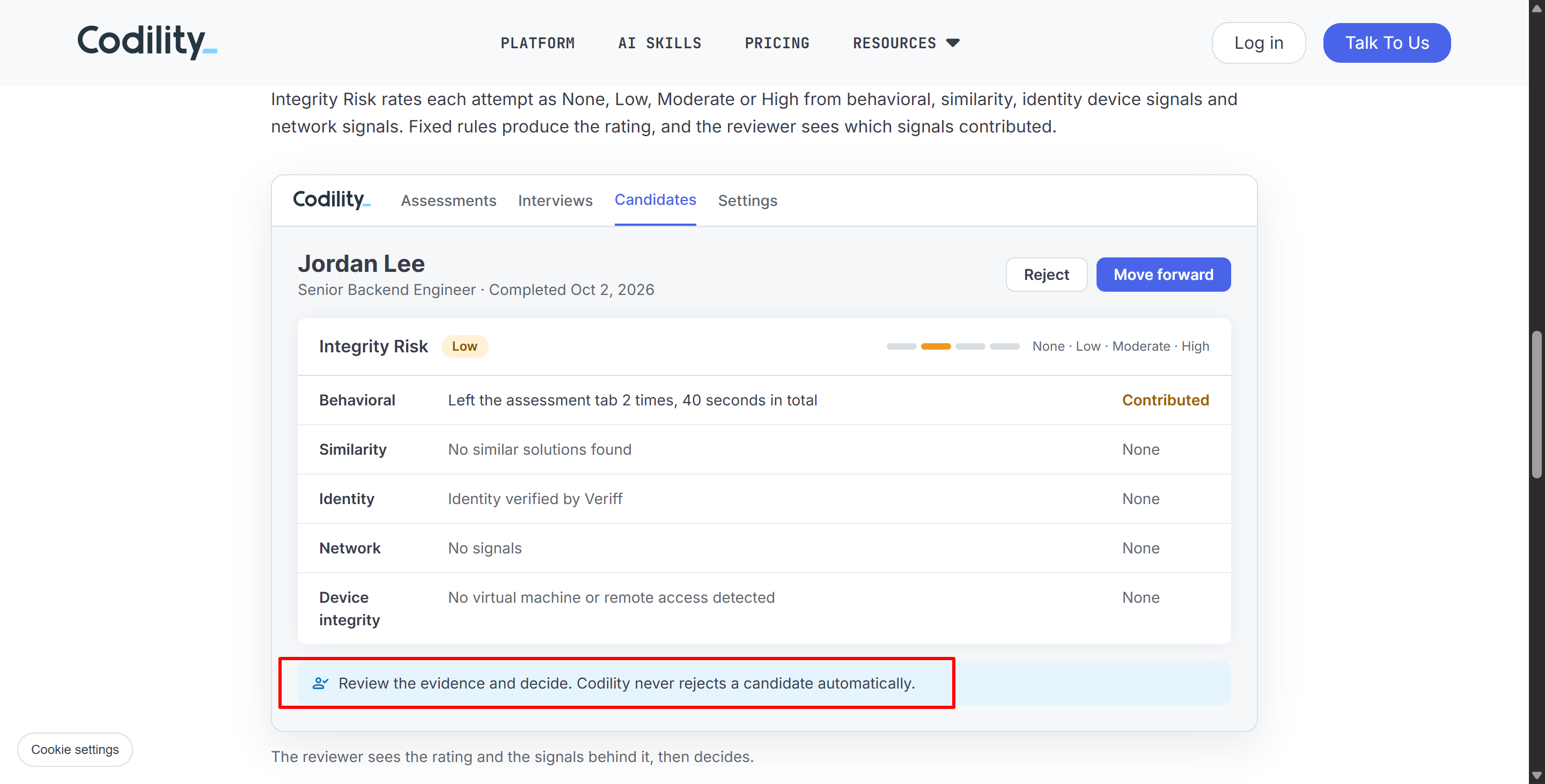The width and height of the screenshot is (1545, 784).
Task: Go to the PRICING page
Action: (x=777, y=43)
